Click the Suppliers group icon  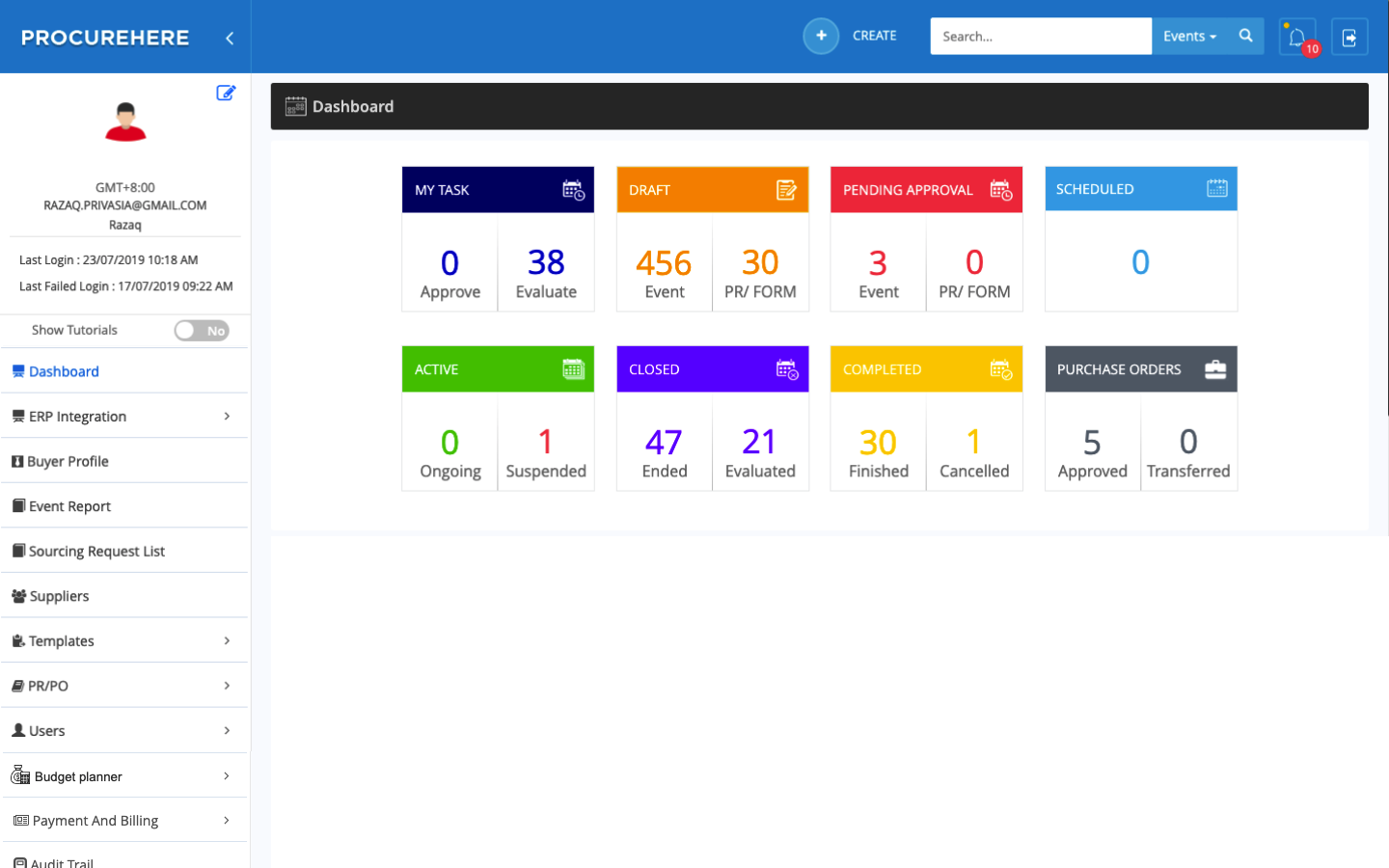tap(18, 596)
